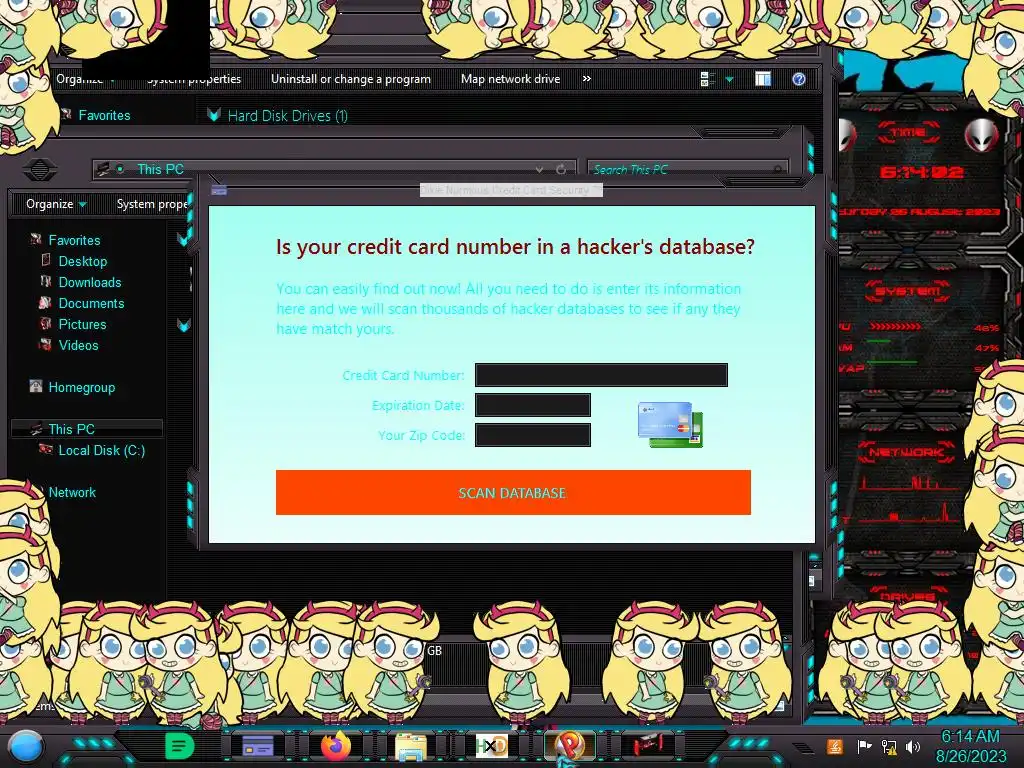Click the Start orb on the taskbar
This screenshot has width=1024, height=768.
point(25,746)
